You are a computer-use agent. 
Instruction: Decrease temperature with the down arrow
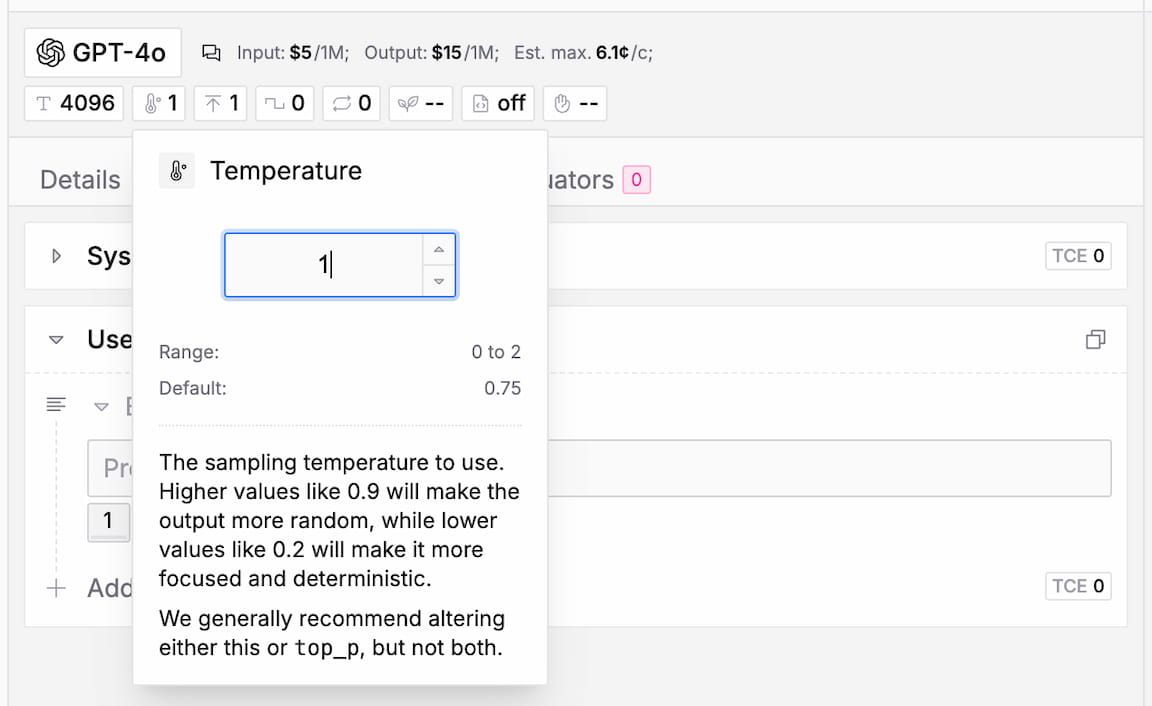(438, 281)
